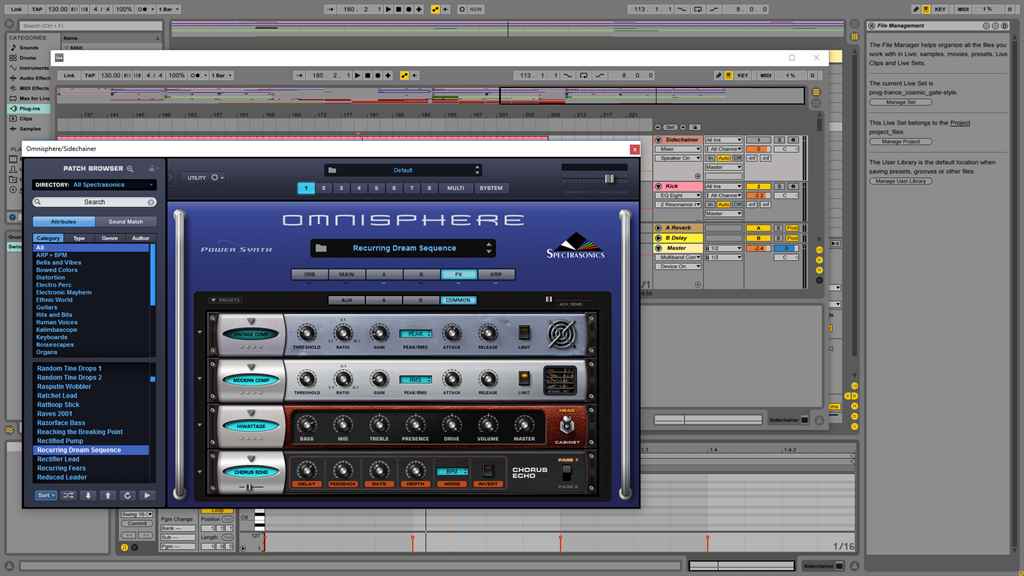Flip the amp HEAD/CABINET switch
Image resolution: width=1024 pixels, height=576 pixels.
pyautogui.click(x=567, y=426)
